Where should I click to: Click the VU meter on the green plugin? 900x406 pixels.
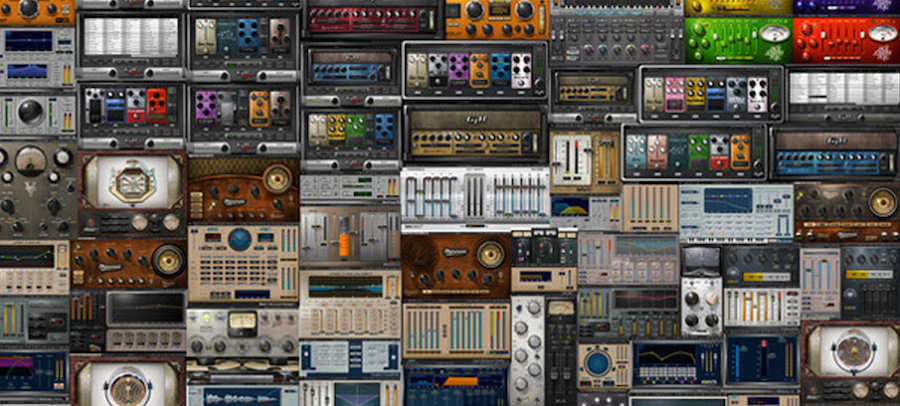pos(773,33)
